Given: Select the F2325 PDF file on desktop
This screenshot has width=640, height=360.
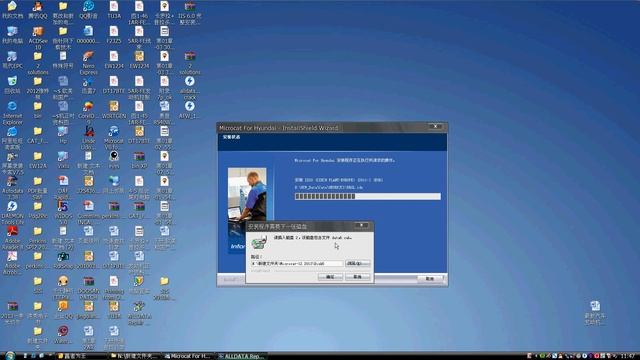Looking at the screenshot, I should 114,35.
